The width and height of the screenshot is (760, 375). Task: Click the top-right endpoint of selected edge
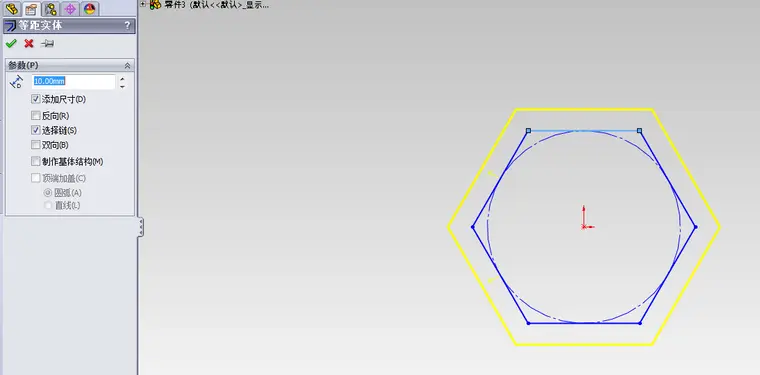click(640, 130)
